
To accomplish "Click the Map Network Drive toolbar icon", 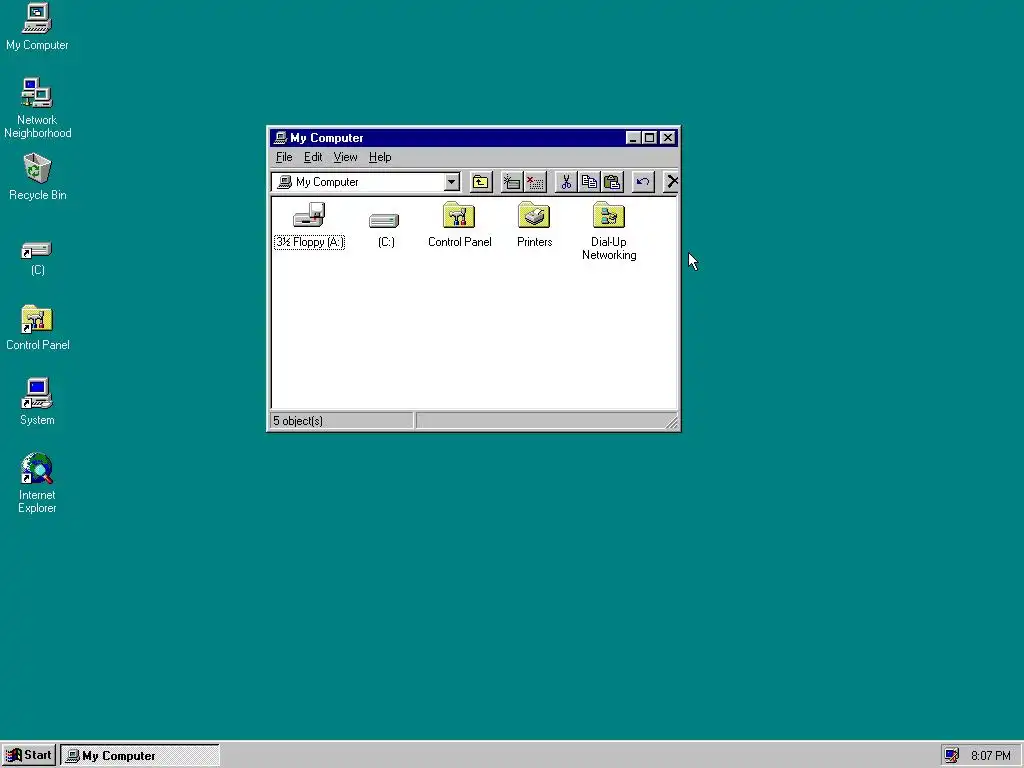I will click(x=511, y=182).
